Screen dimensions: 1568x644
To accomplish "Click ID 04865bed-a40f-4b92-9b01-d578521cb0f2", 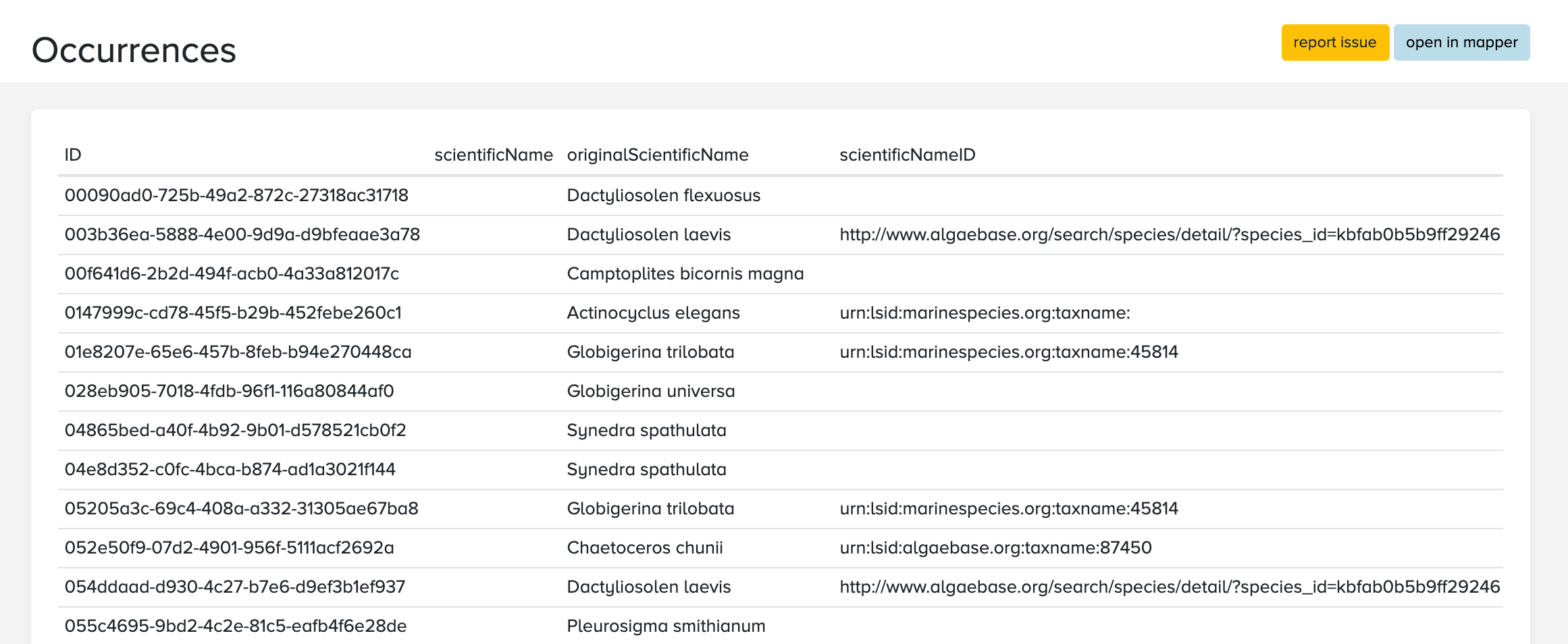I will click(235, 430).
